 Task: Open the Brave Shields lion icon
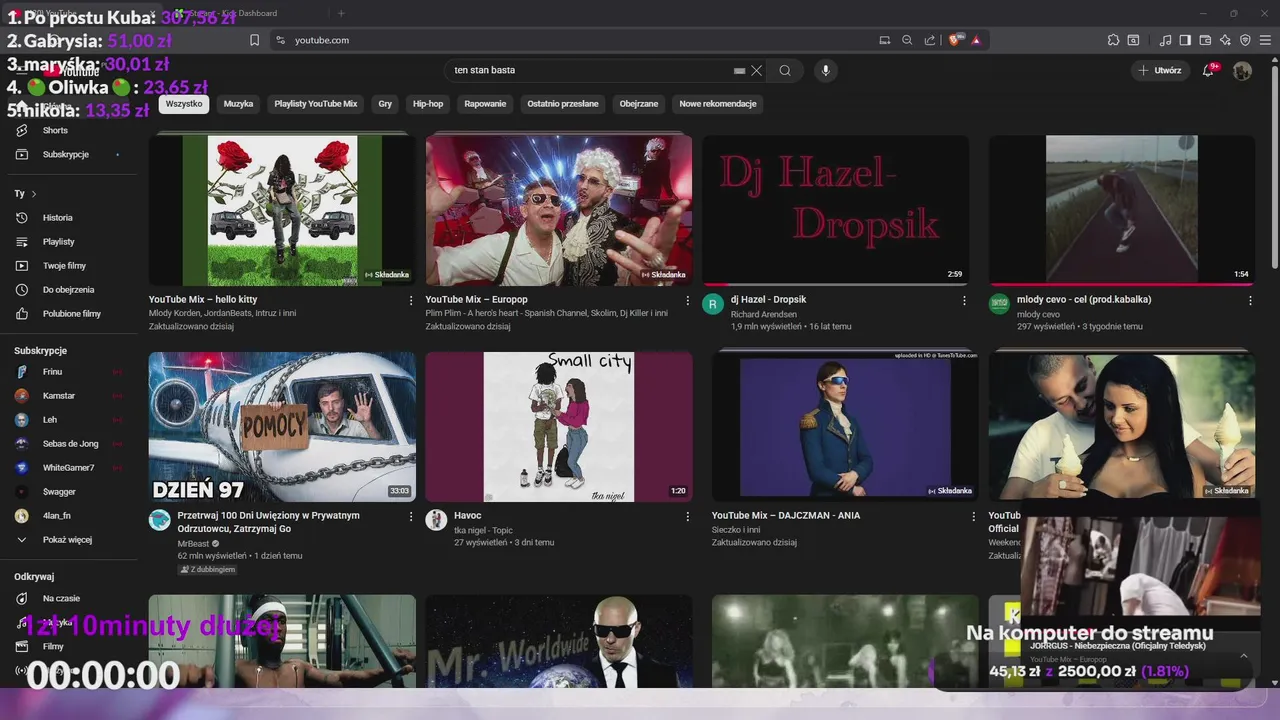[x=954, y=40]
